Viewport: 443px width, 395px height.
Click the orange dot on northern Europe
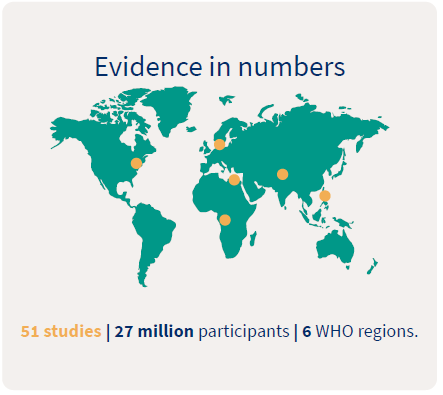coord(219,145)
